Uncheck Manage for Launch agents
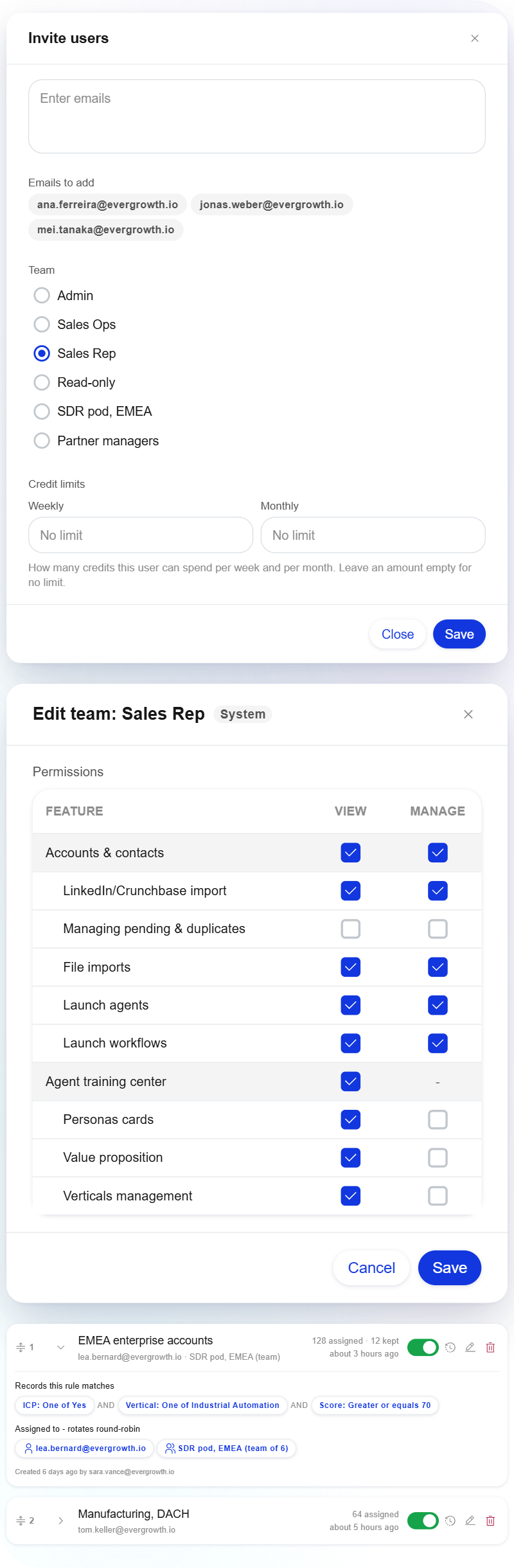This screenshot has height=1568, width=514. pos(438,1005)
